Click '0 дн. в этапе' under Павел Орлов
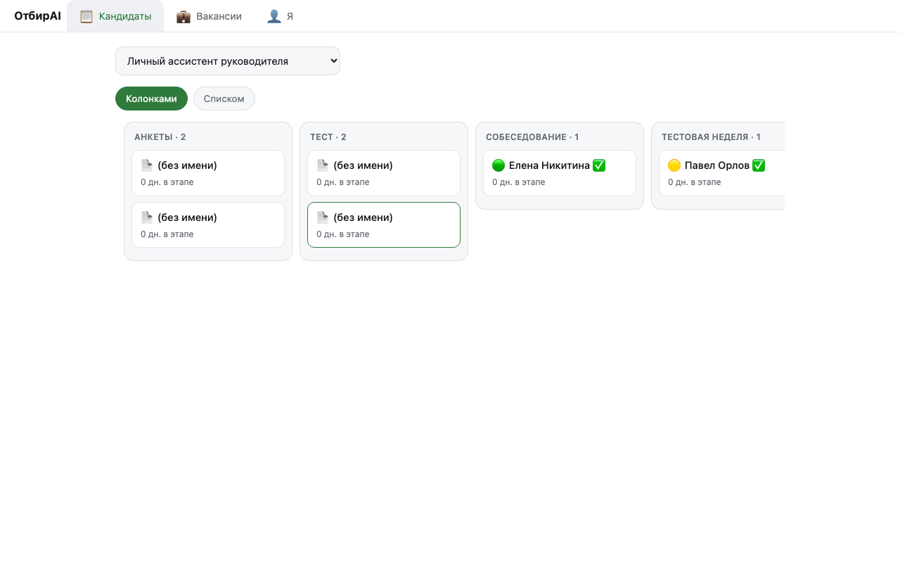The height and width of the screenshot is (563, 900). coord(694,182)
